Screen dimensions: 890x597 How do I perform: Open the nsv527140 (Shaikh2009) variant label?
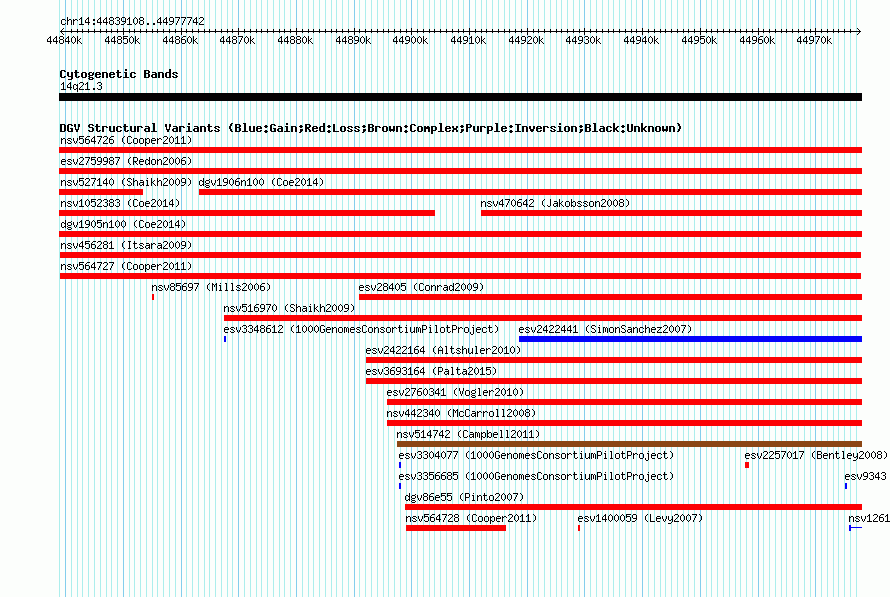[x=126, y=182]
